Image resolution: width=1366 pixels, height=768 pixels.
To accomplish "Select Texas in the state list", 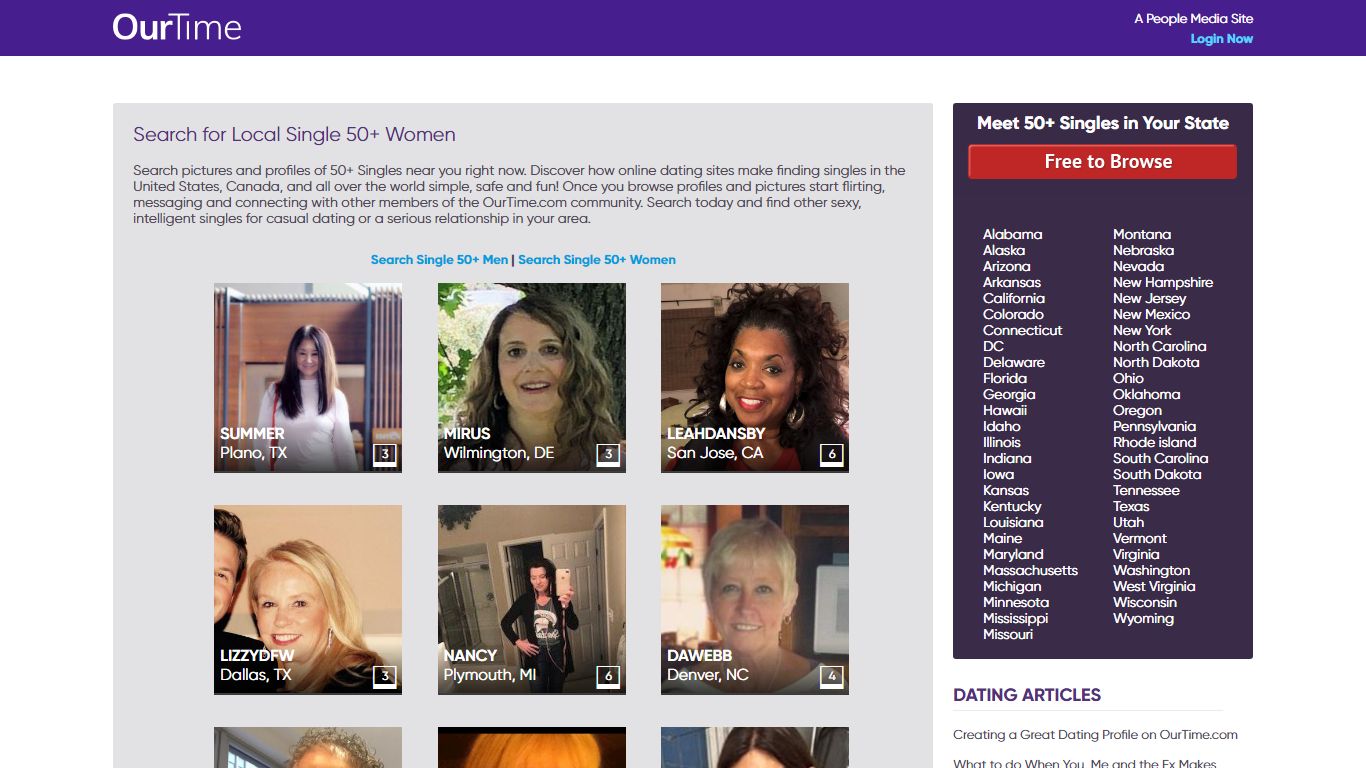I will 1131,506.
